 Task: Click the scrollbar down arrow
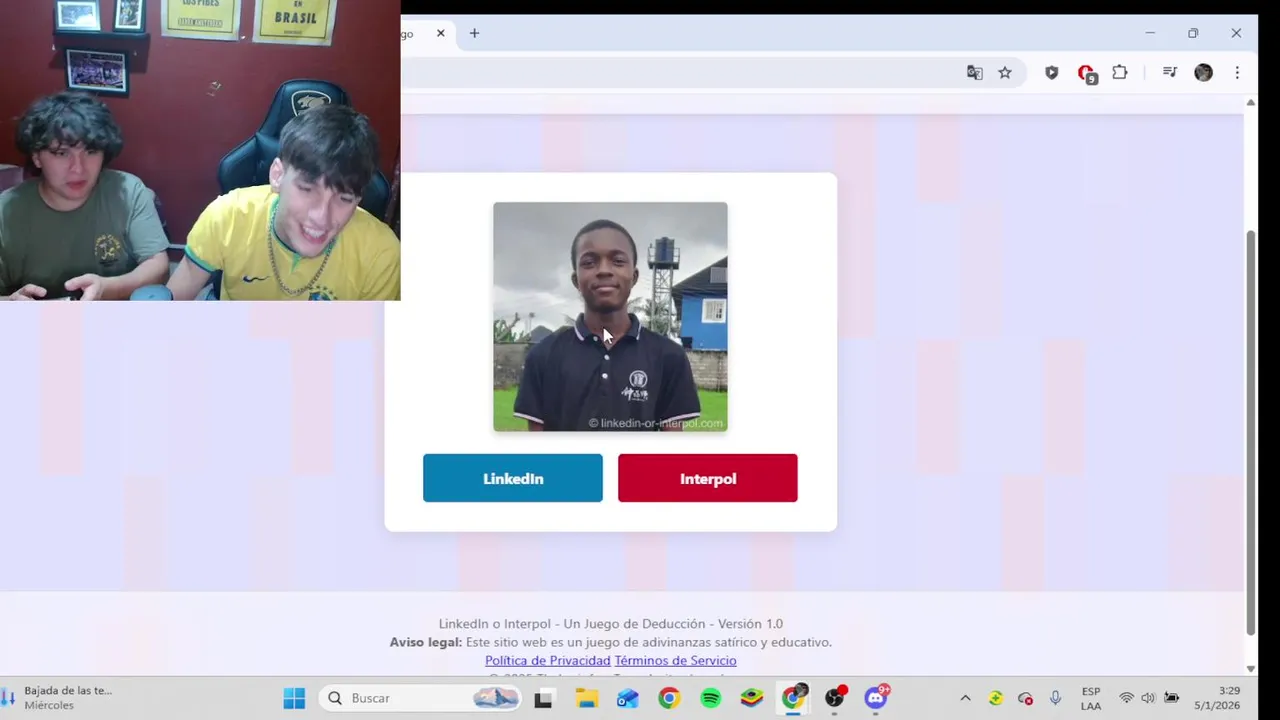[x=1250, y=668]
